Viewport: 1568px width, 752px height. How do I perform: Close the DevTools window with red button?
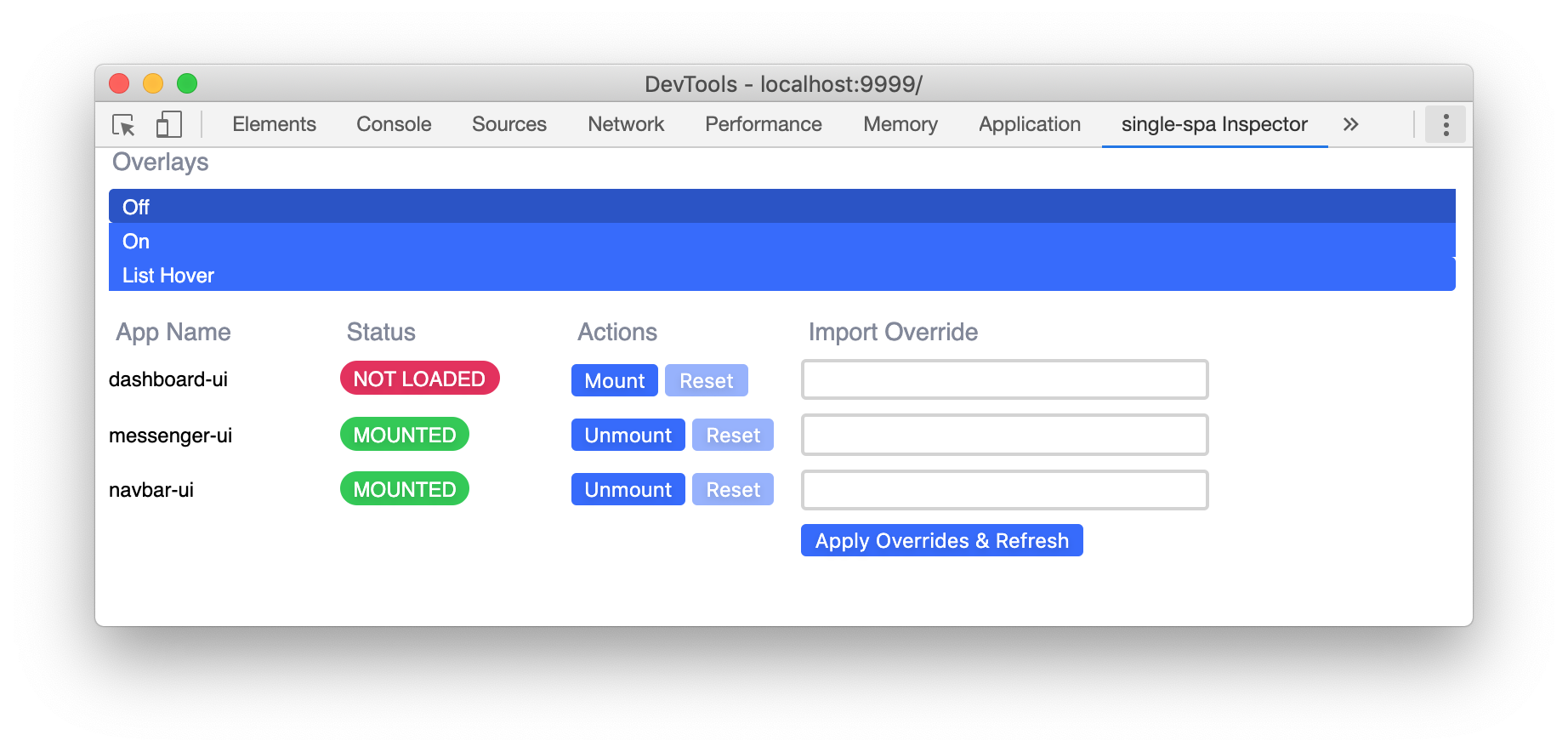tap(119, 83)
